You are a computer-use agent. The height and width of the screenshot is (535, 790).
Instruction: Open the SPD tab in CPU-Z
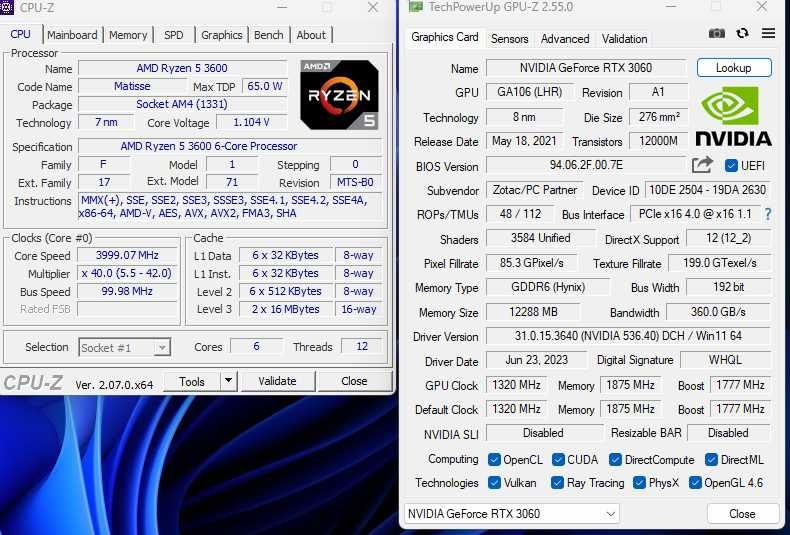click(174, 35)
